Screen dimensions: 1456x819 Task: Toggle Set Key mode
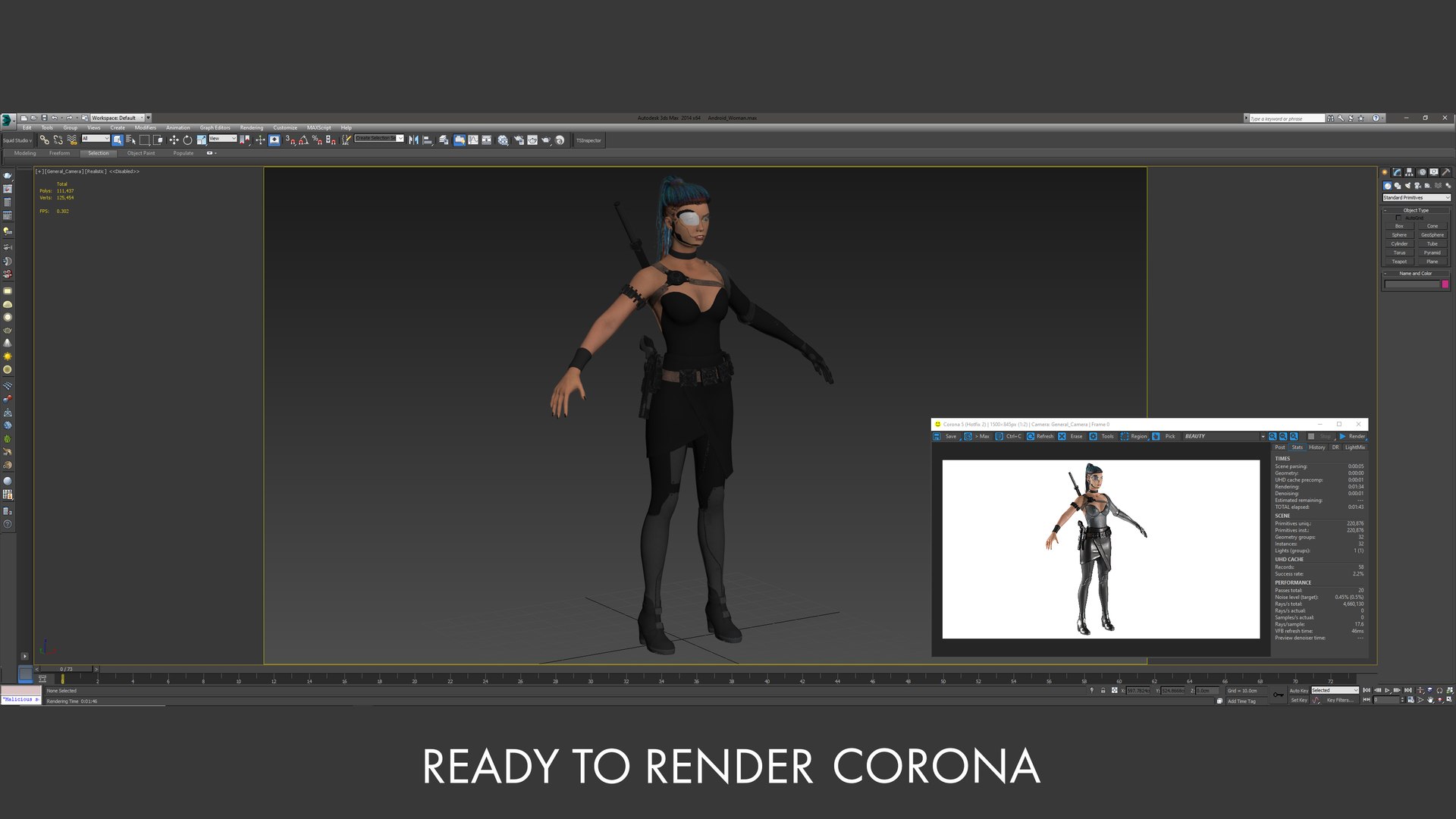pos(1299,700)
